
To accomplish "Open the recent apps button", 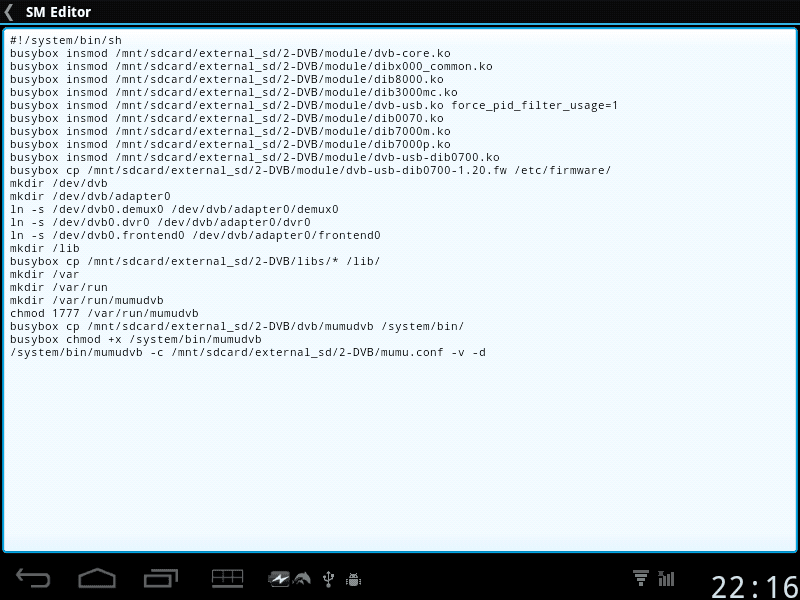I will pyautogui.click(x=161, y=579).
